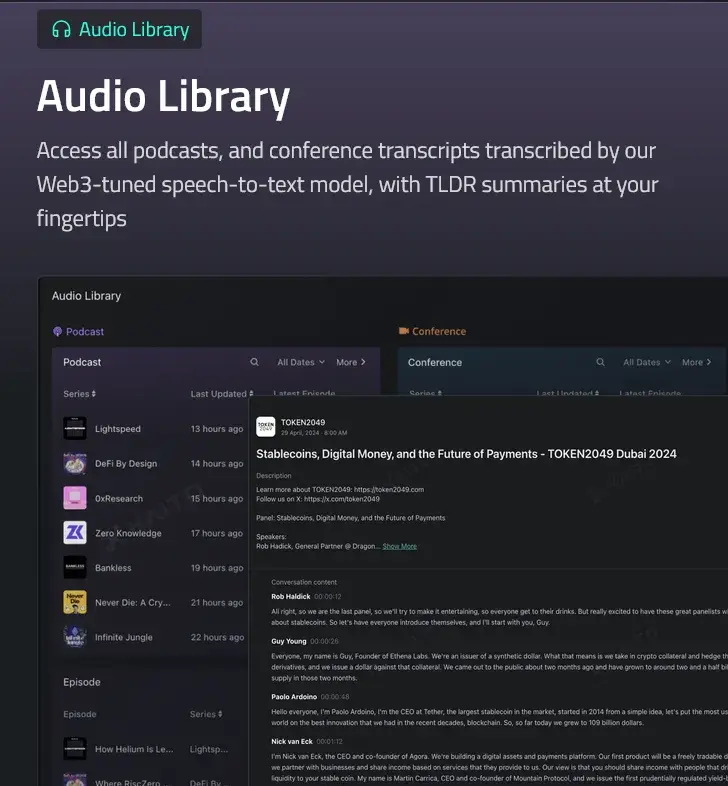Click the Lightsp... series cell in episodes

(x=209, y=749)
